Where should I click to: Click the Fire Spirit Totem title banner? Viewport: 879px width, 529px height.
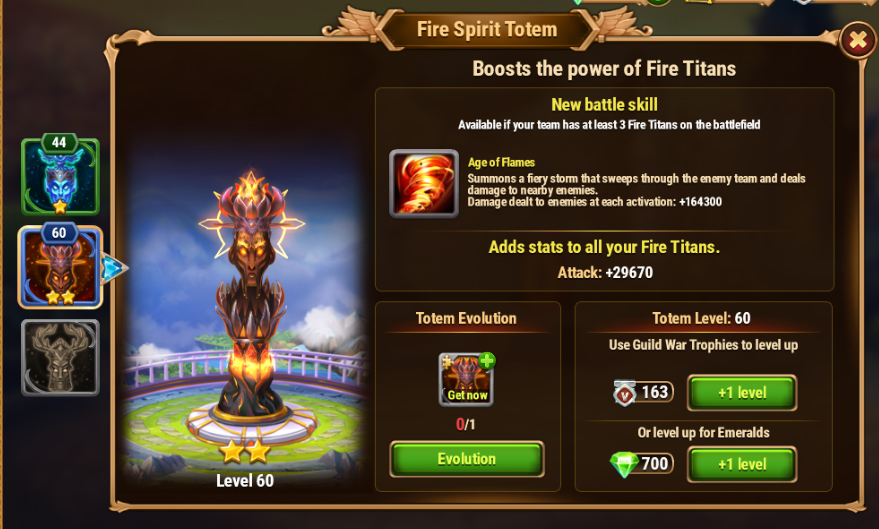[487, 29]
